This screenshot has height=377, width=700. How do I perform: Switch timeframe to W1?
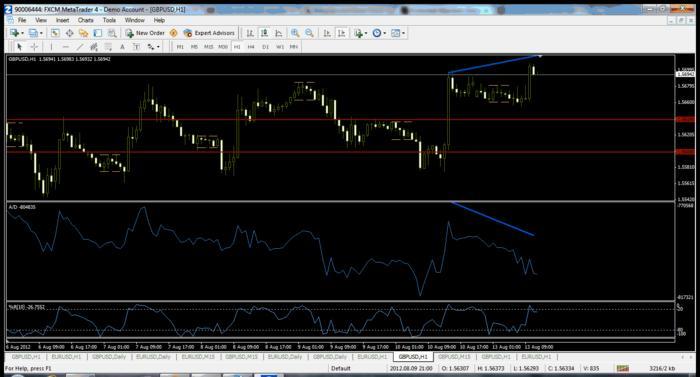(x=280, y=46)
